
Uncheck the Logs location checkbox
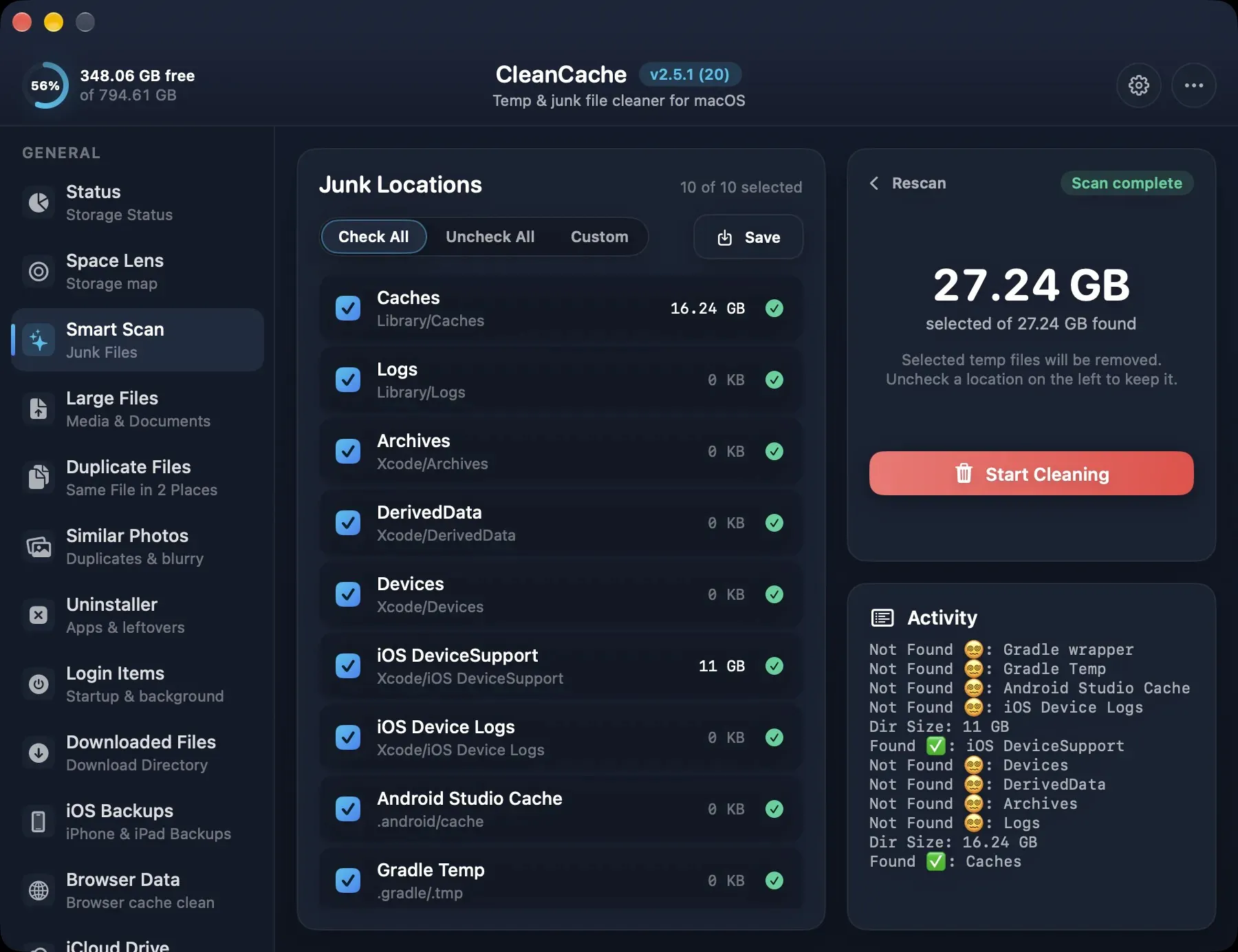(x=348, y=380)
